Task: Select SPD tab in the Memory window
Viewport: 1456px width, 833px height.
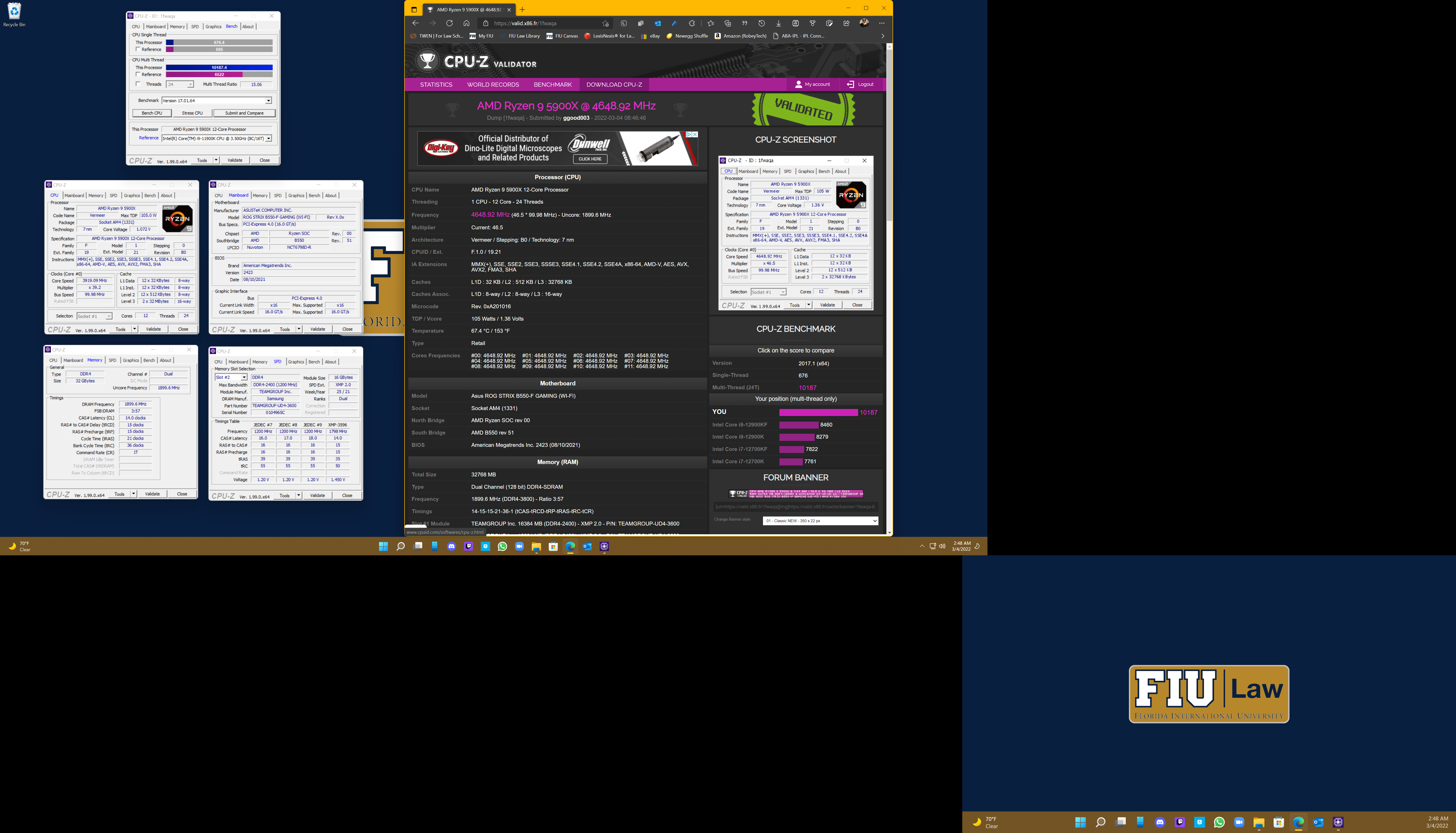Action: 112,360
